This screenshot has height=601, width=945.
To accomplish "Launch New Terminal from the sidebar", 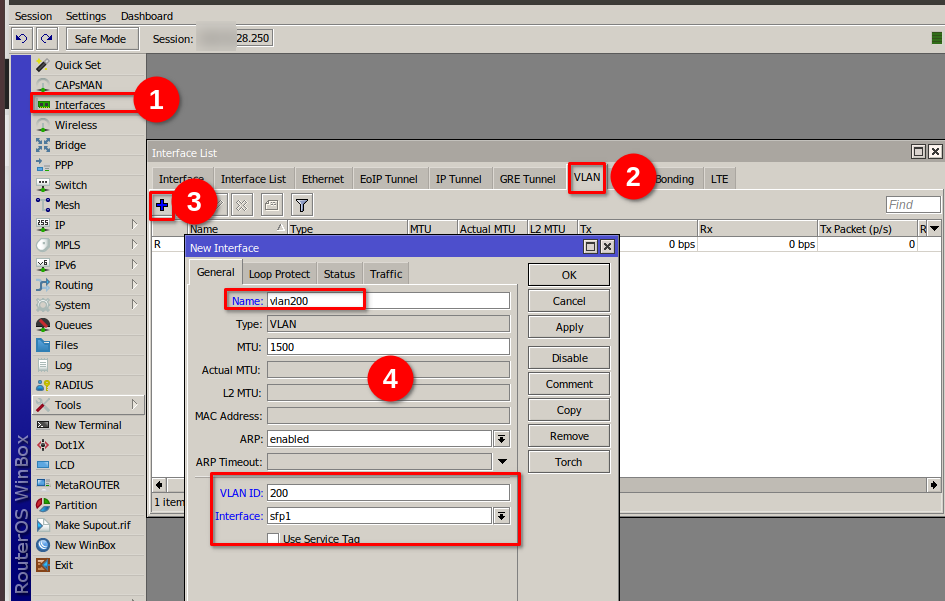I will click(88, 425).
